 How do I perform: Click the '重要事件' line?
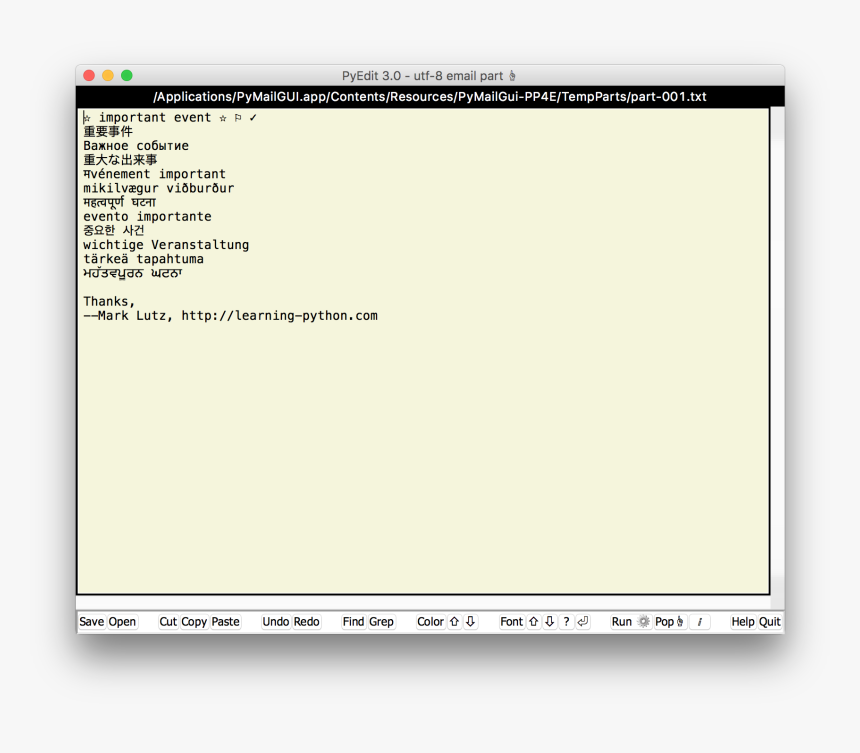click(108, 132)
